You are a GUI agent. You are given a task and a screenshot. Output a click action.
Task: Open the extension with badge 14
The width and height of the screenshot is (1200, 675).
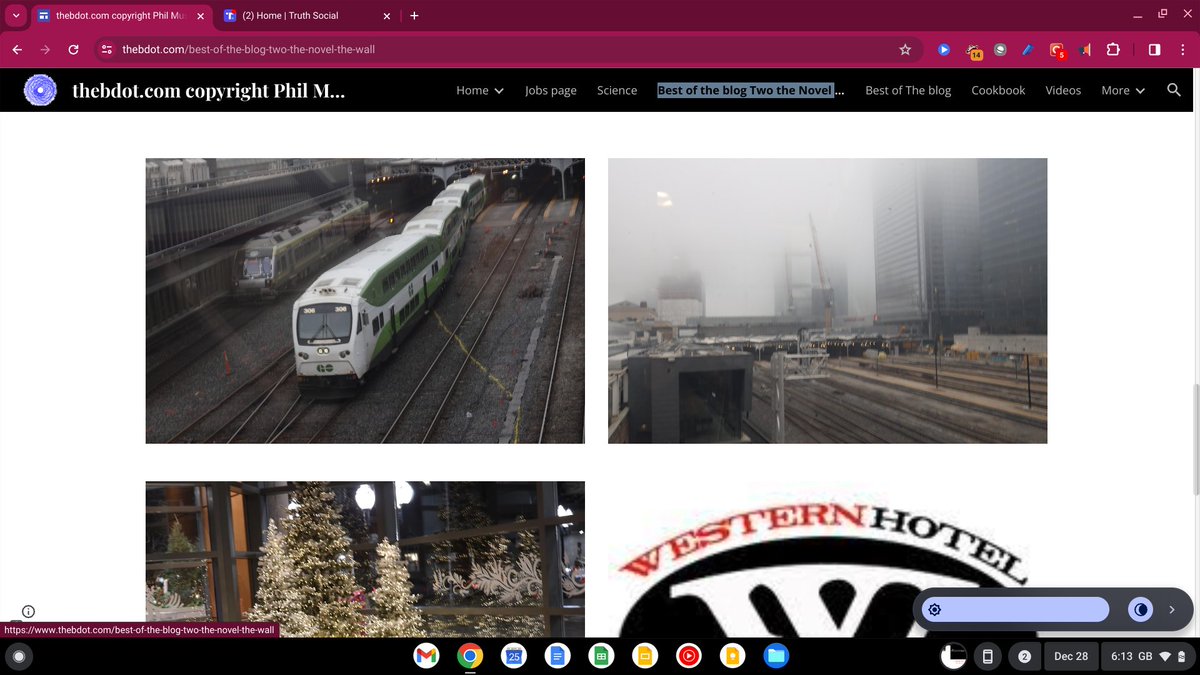pos(973,50)
